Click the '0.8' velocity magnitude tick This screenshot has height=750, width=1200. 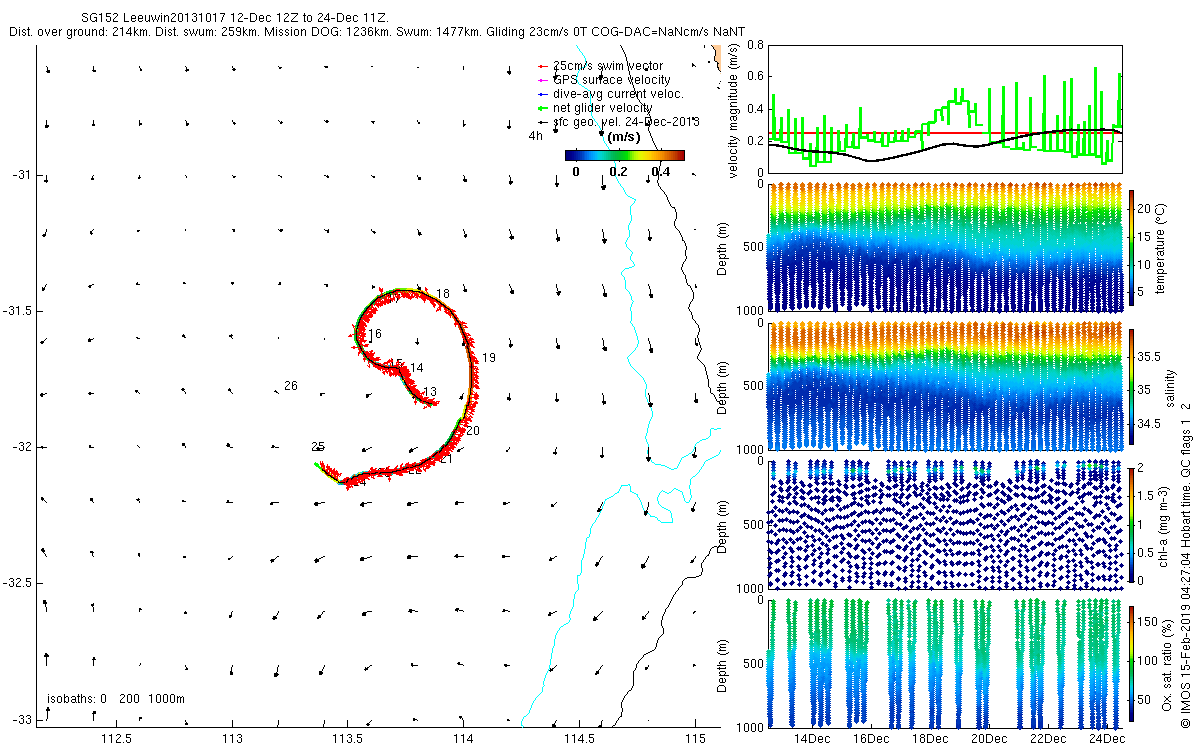tap(755, 45)
